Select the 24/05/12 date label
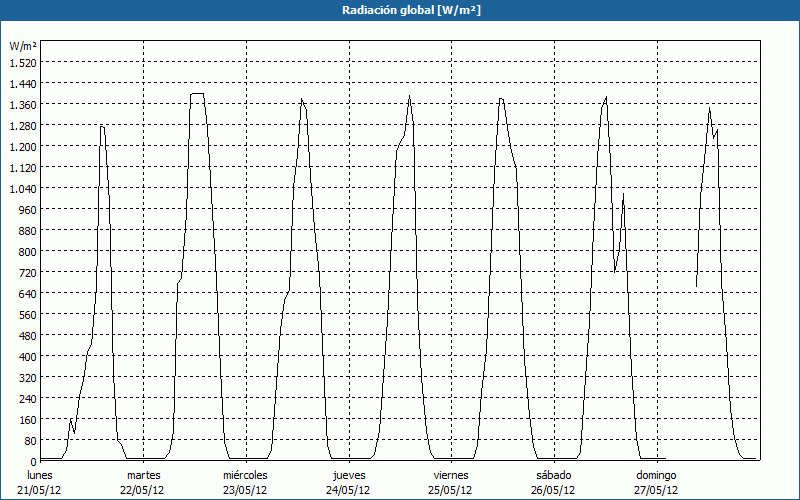This screenshot has height=500, width=800. (348, 490)
